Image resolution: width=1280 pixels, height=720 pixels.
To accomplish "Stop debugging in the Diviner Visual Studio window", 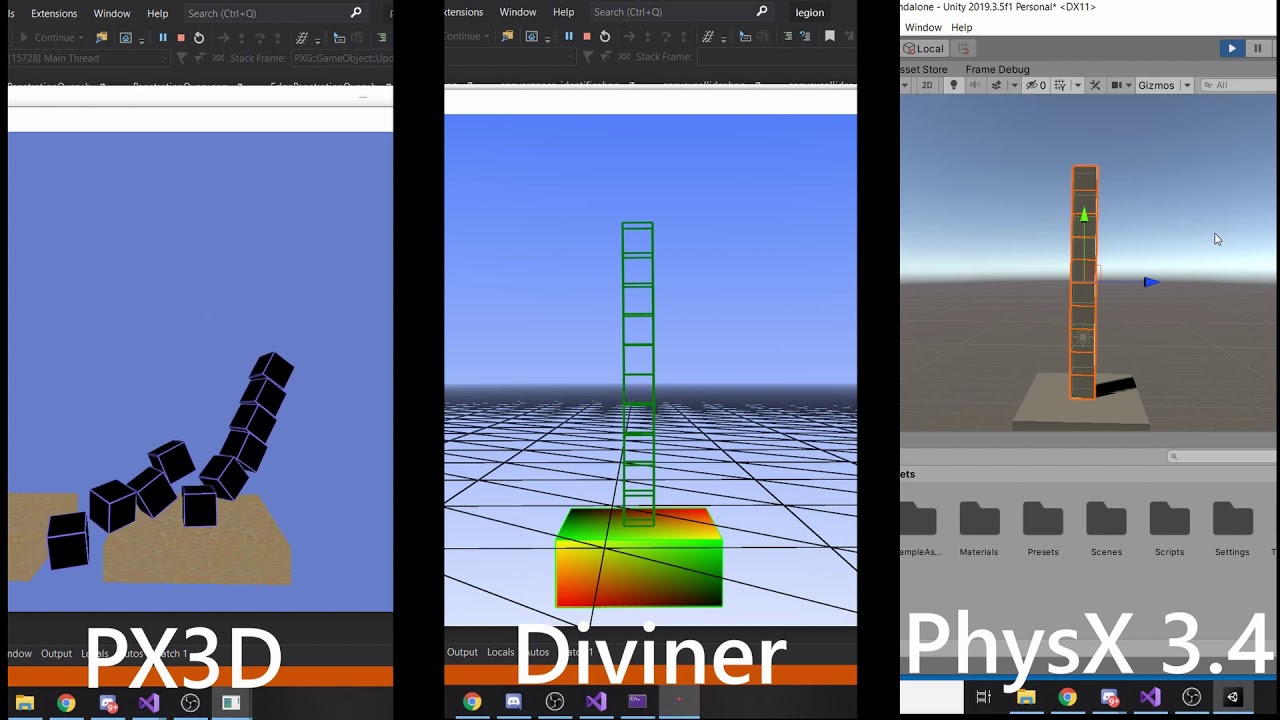I will point(587,36).
